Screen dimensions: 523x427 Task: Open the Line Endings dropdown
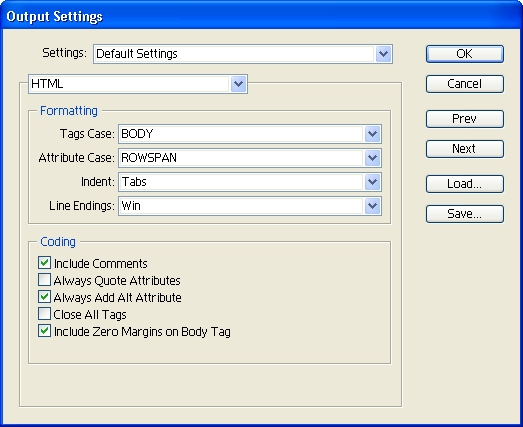[x=372, y=206]
